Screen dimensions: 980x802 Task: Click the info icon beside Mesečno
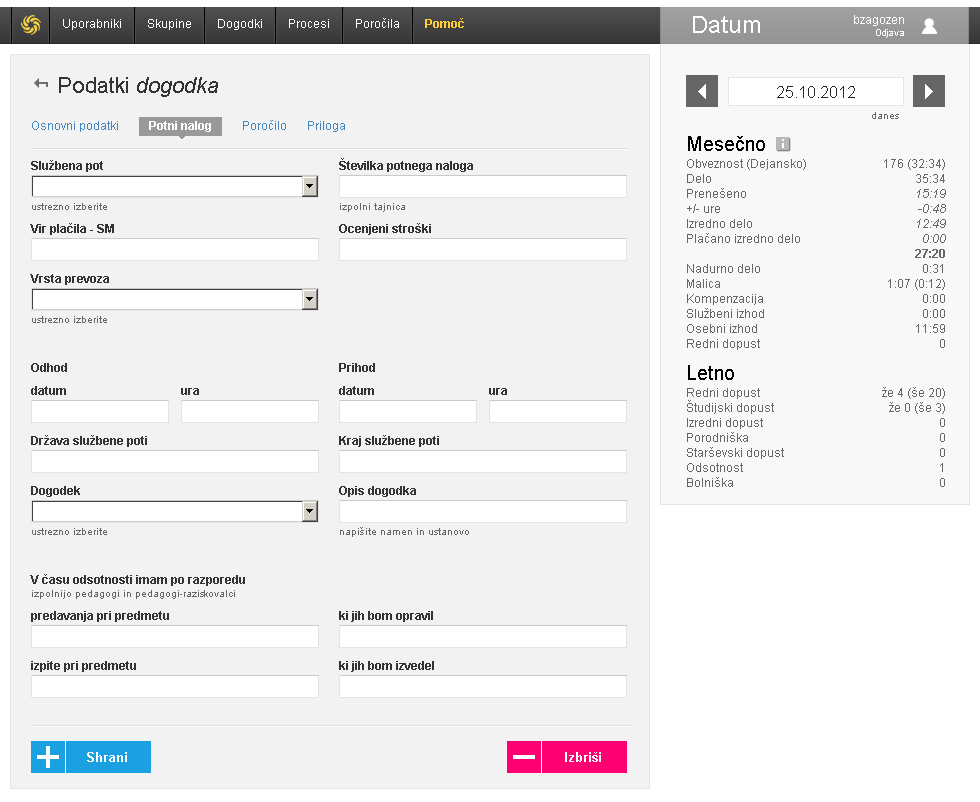784,144
